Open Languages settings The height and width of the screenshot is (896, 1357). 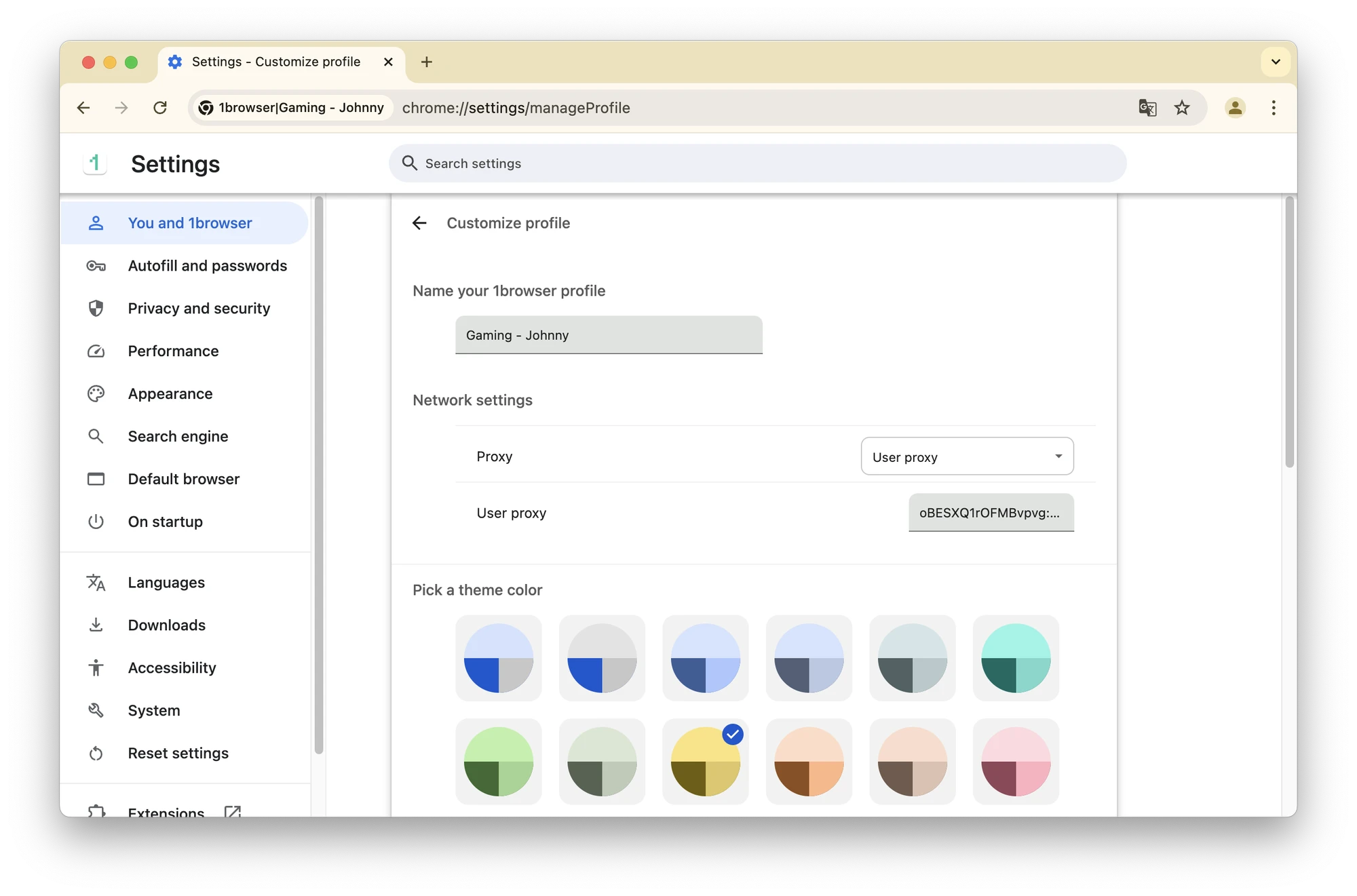[x=184, y=583]
